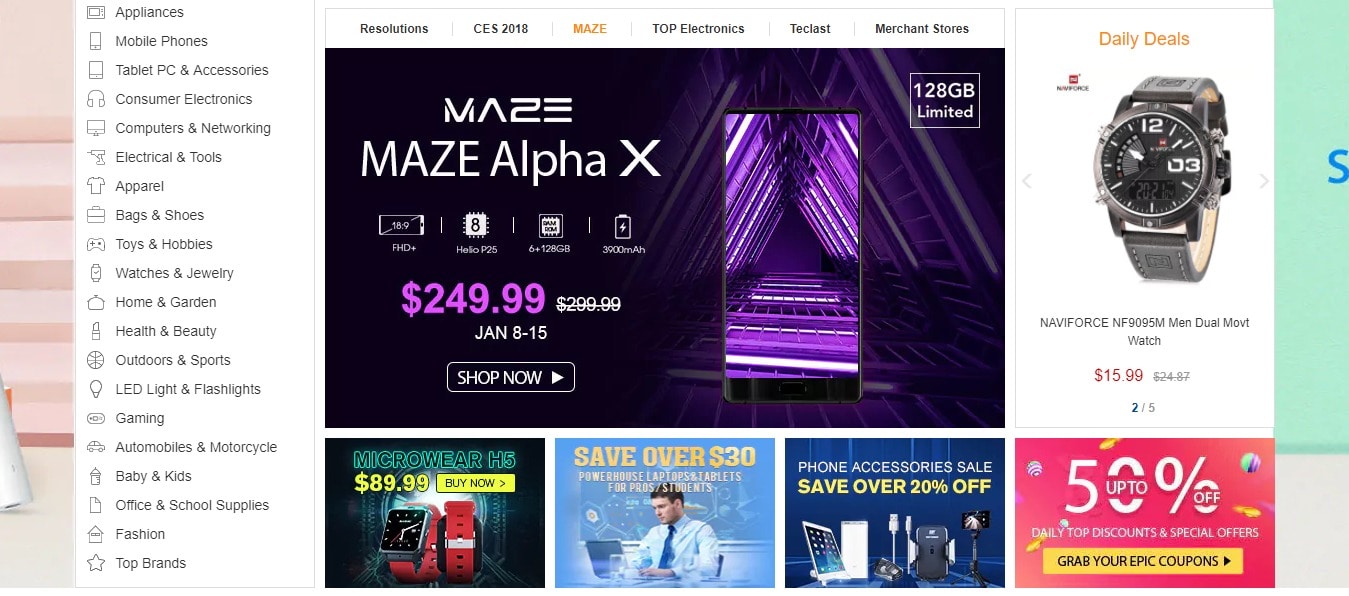Click the light bulb icon for LED Light

[x=96, y=389]
